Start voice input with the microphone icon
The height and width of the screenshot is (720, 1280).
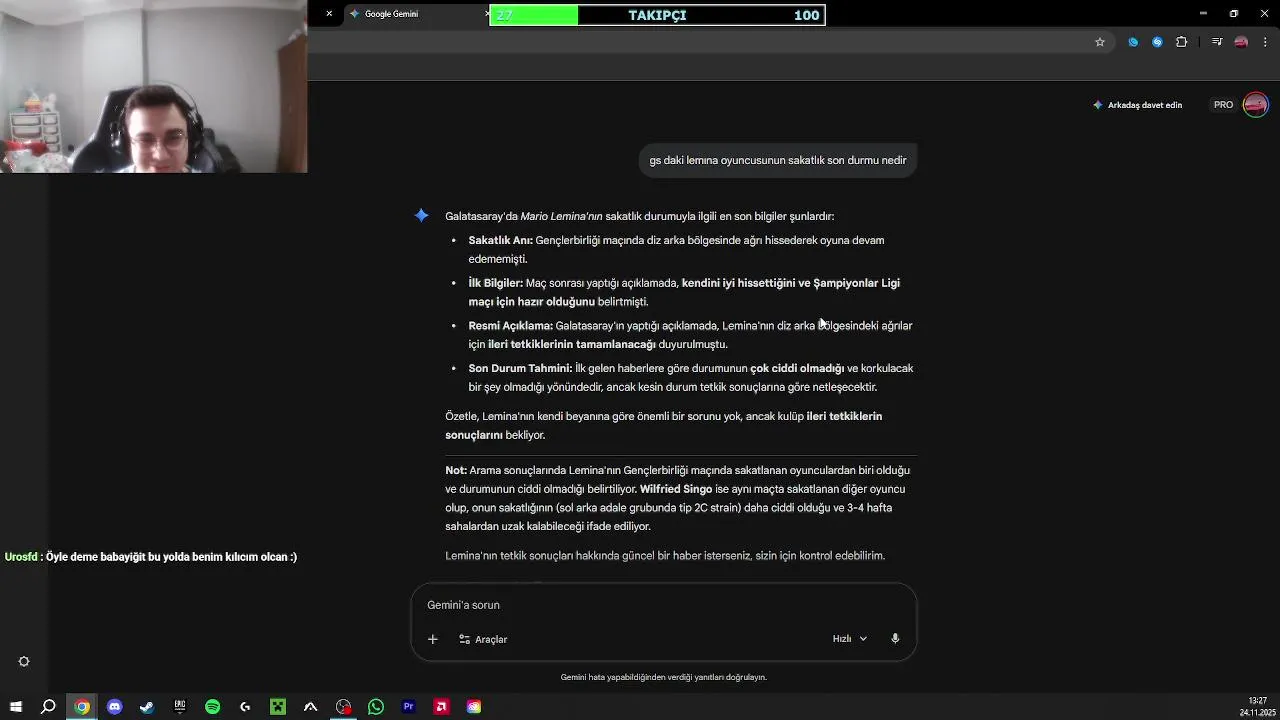coord(895,639)
